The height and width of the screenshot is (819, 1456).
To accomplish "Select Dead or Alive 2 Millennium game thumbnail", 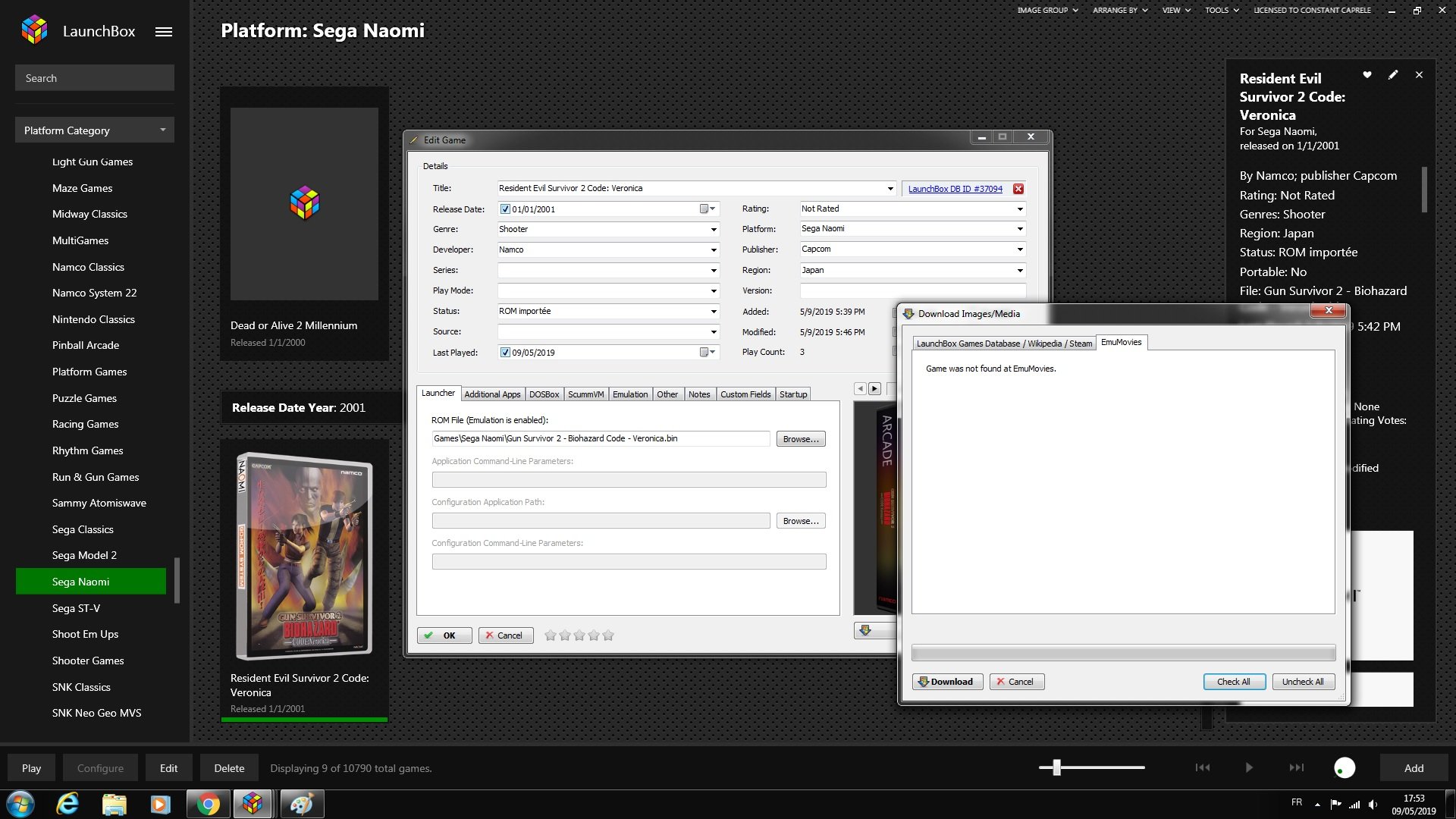I will (304, 204).
